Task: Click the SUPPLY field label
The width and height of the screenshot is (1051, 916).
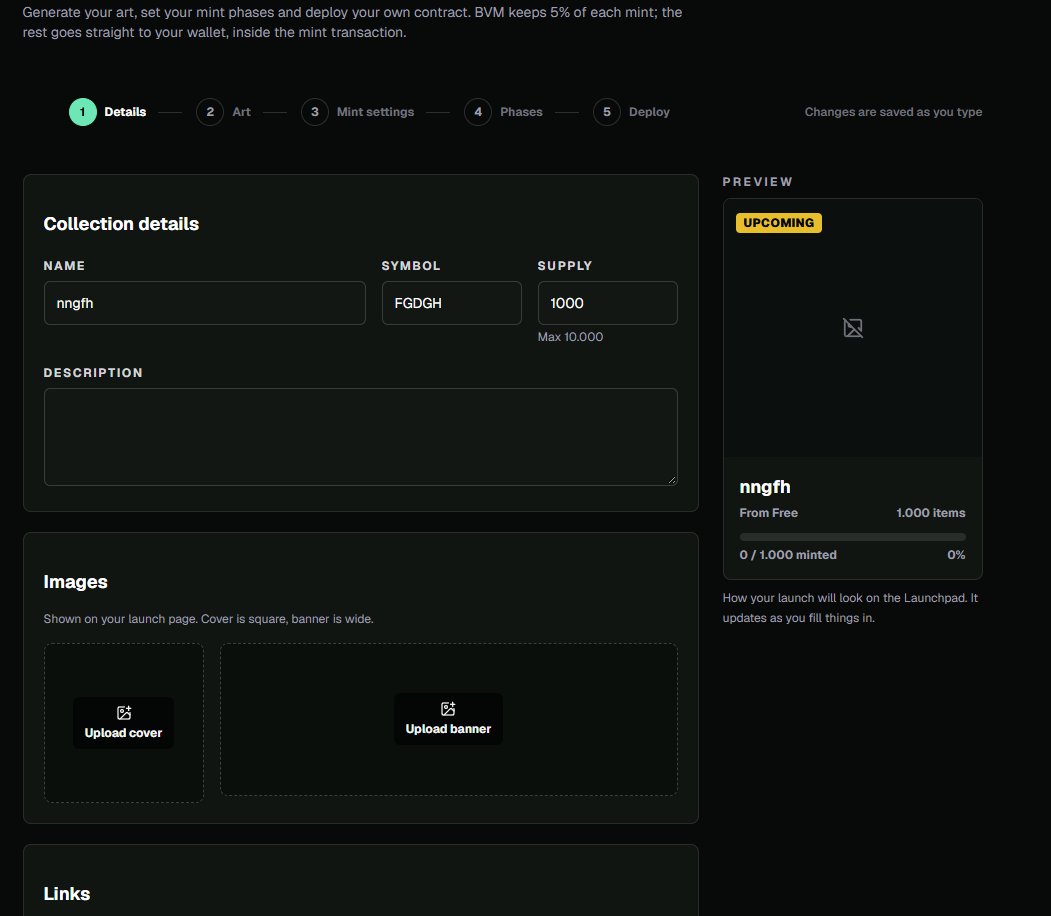Action: coord(565,265)
